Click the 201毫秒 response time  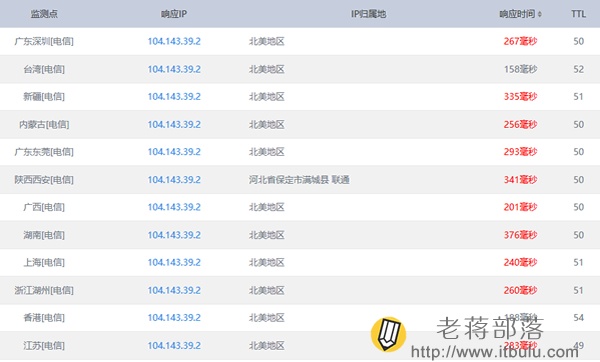click(x=520, y=207)
